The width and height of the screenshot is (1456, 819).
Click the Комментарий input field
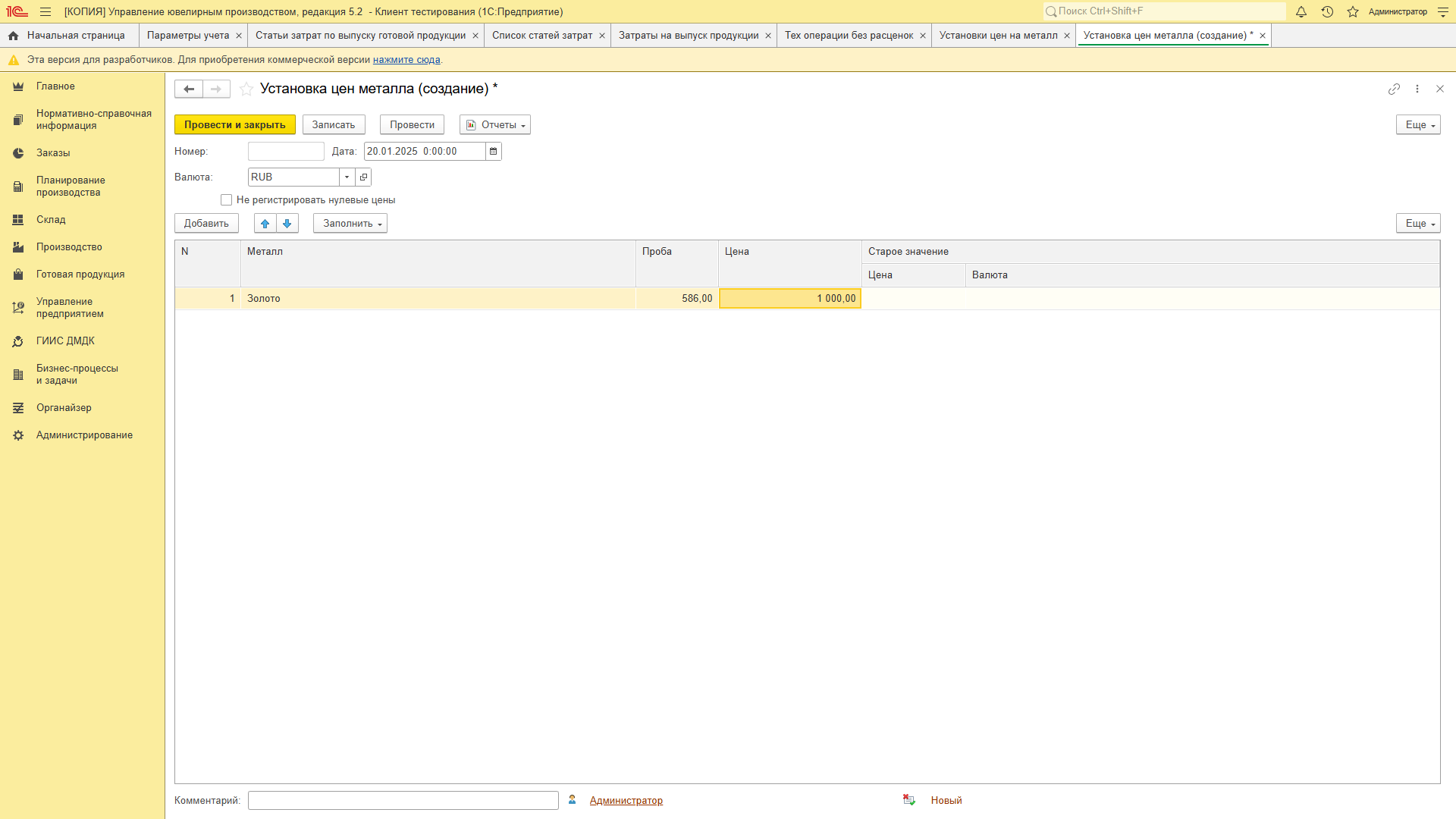point(403,801)
